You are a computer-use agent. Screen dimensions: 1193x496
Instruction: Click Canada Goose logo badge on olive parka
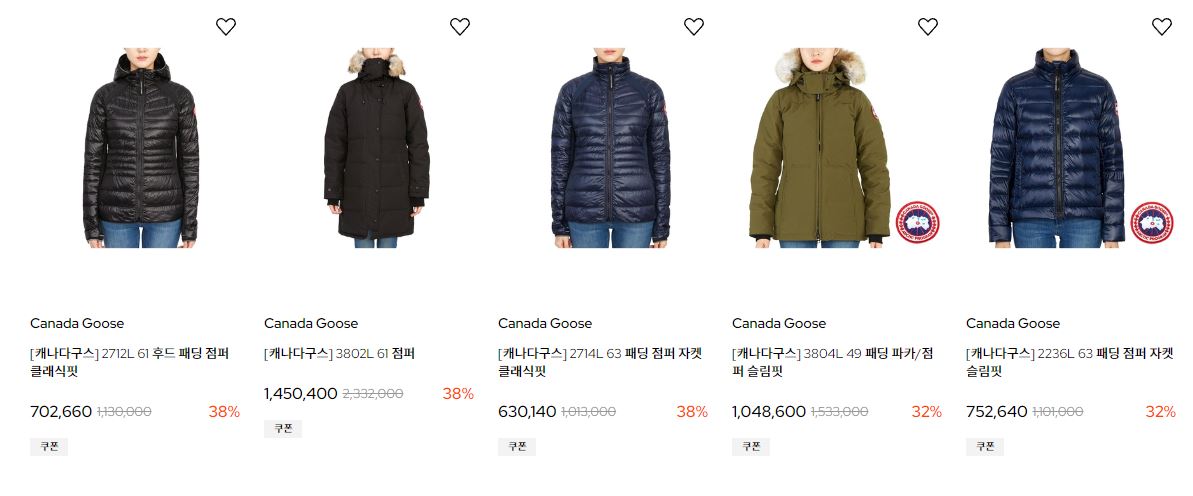tap(917, 222)
